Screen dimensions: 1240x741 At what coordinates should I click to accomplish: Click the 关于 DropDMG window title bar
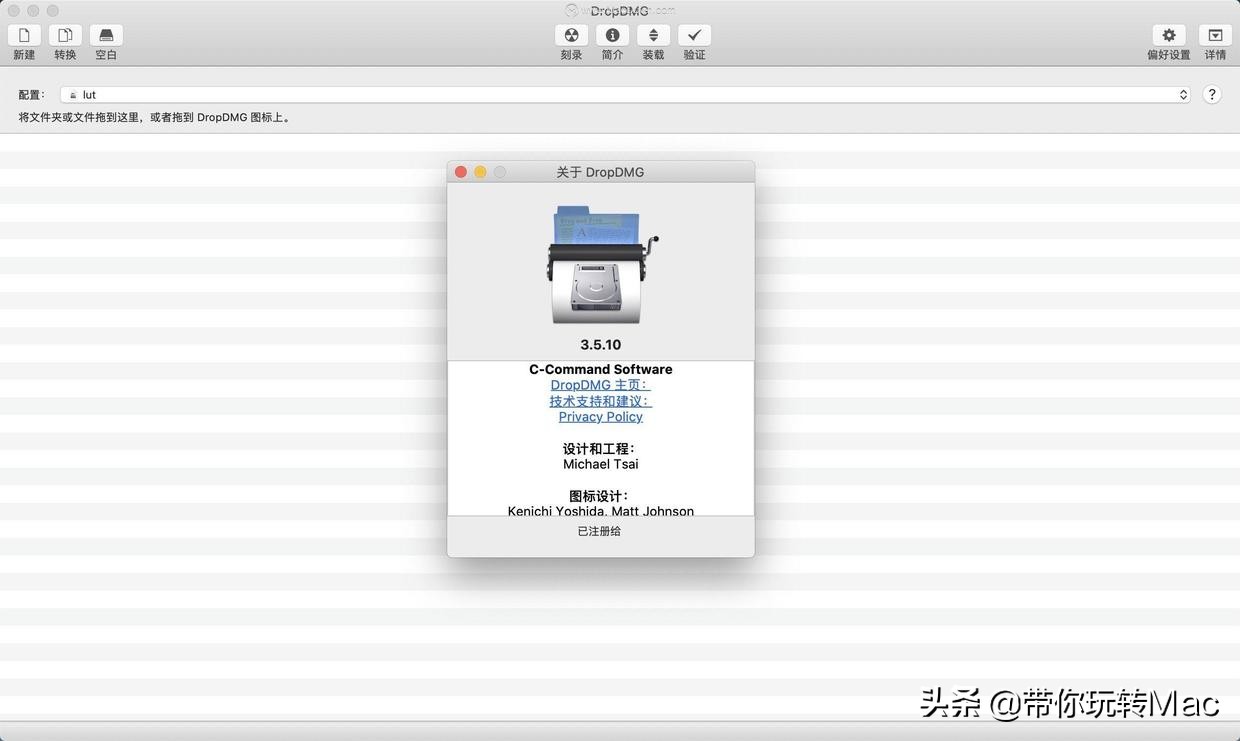coord(600,171)
